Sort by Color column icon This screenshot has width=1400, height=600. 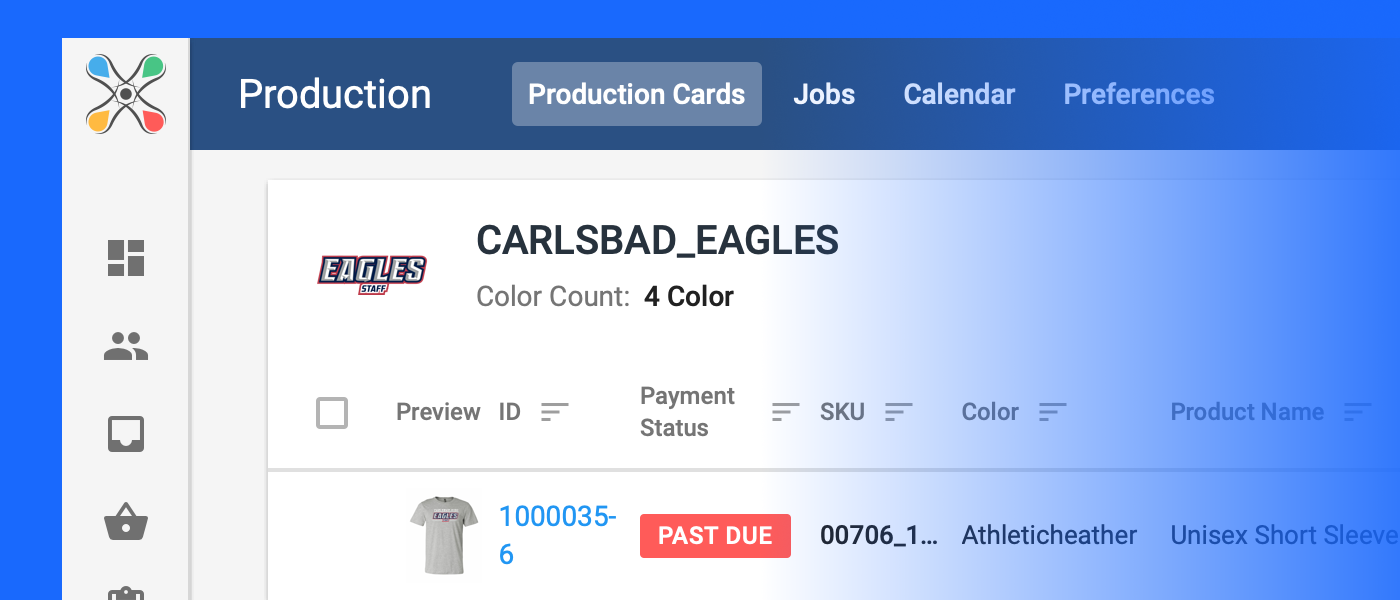(x=1053, y=411)
